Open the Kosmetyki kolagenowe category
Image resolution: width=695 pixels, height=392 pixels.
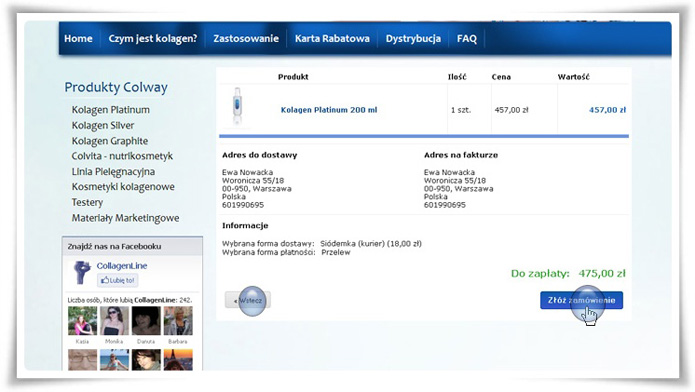coord(123,187)
